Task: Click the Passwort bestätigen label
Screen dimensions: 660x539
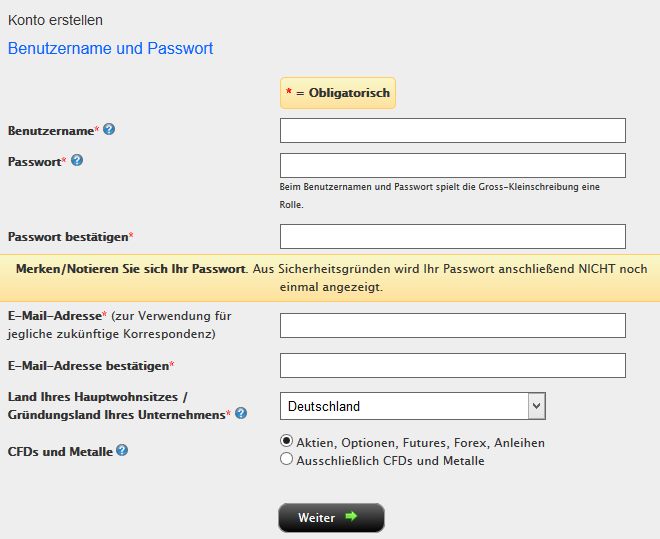Action: tap(70, 237)
